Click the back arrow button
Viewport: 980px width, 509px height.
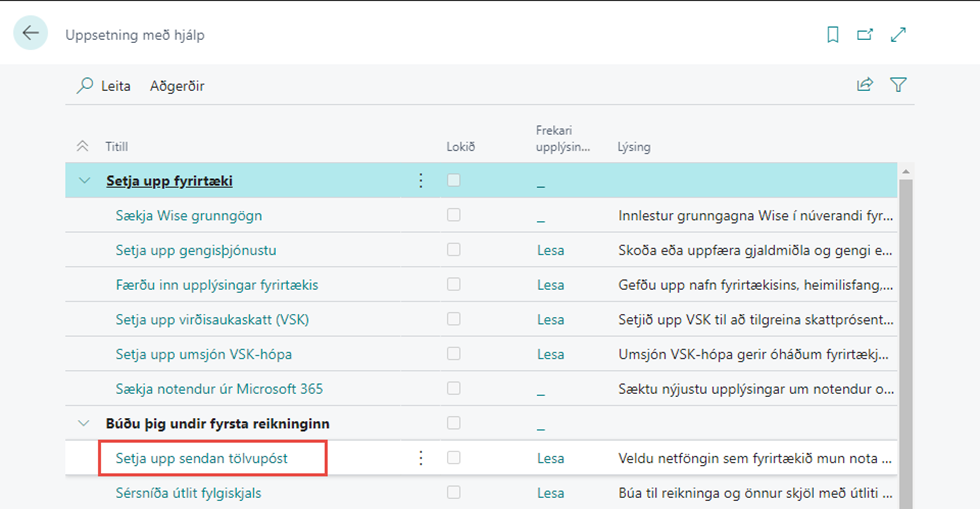[30, 33]
